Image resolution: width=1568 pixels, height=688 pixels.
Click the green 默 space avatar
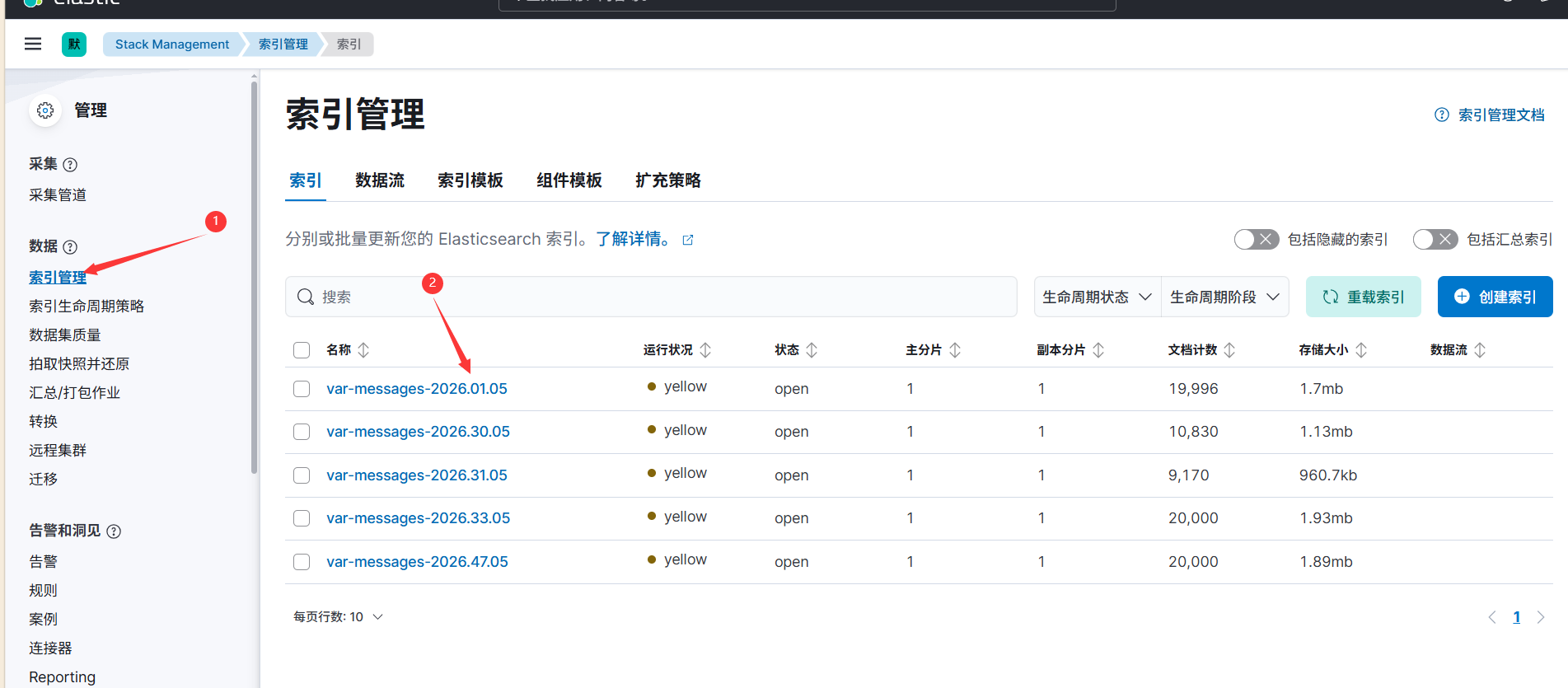pyautogui.click(x=74, y=44)
